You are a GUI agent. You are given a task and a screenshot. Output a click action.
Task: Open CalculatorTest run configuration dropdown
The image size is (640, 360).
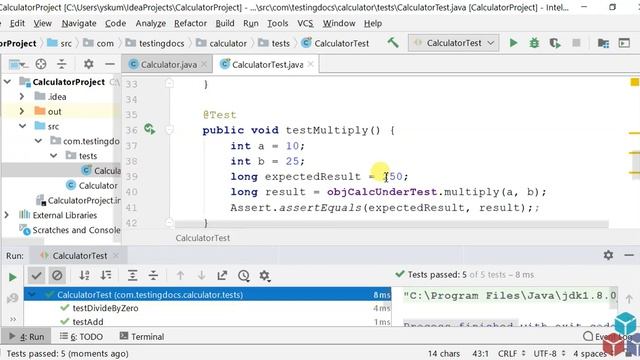(453, 43)
